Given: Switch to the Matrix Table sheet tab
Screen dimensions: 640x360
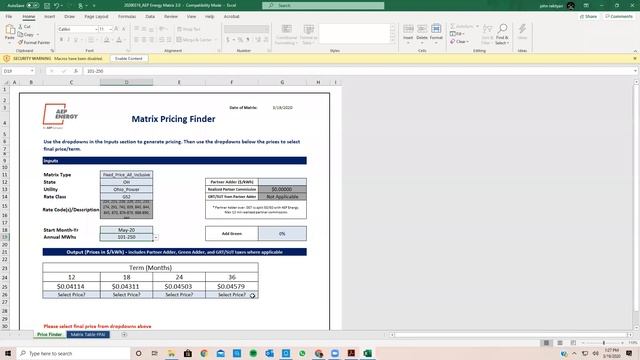Looking at the screenshot, I should 88,335.
